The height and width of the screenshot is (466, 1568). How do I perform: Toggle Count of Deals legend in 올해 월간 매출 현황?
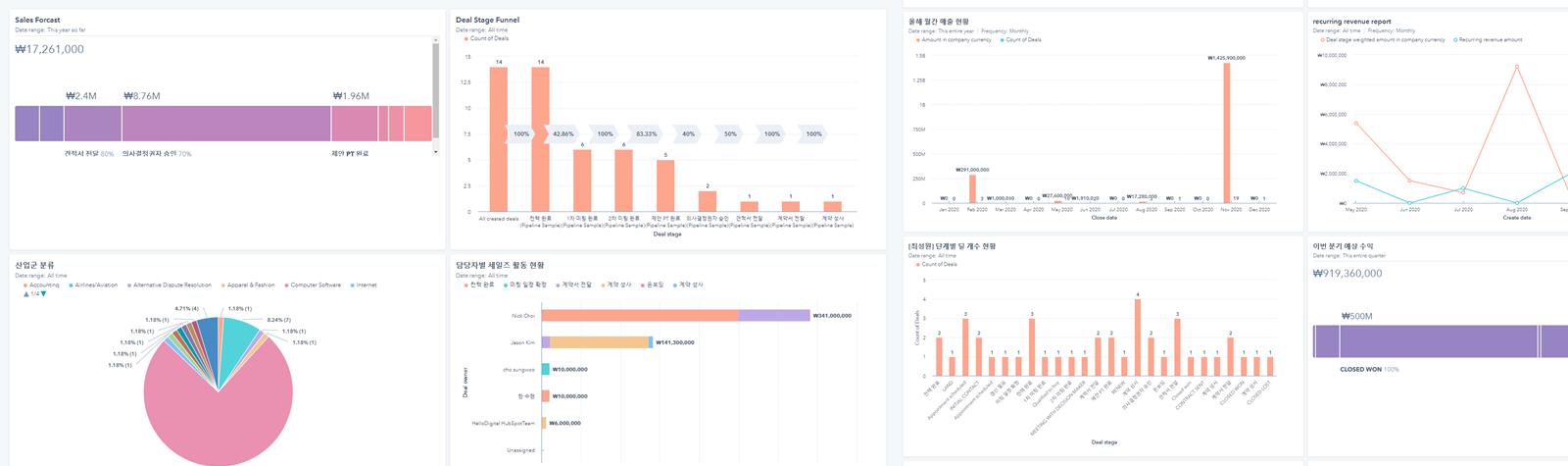point(1020,40)
